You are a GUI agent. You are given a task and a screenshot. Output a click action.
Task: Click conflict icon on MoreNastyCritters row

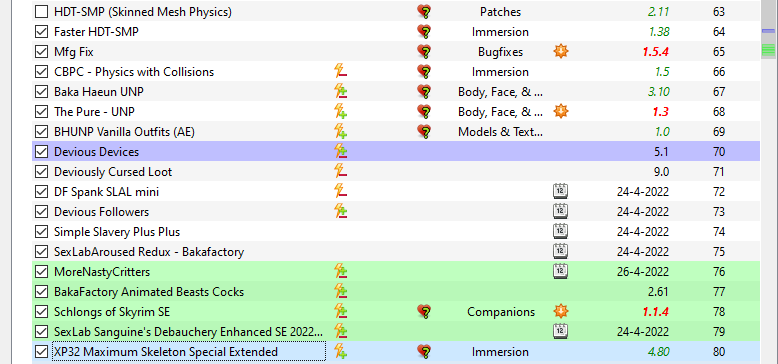(340, 271)
